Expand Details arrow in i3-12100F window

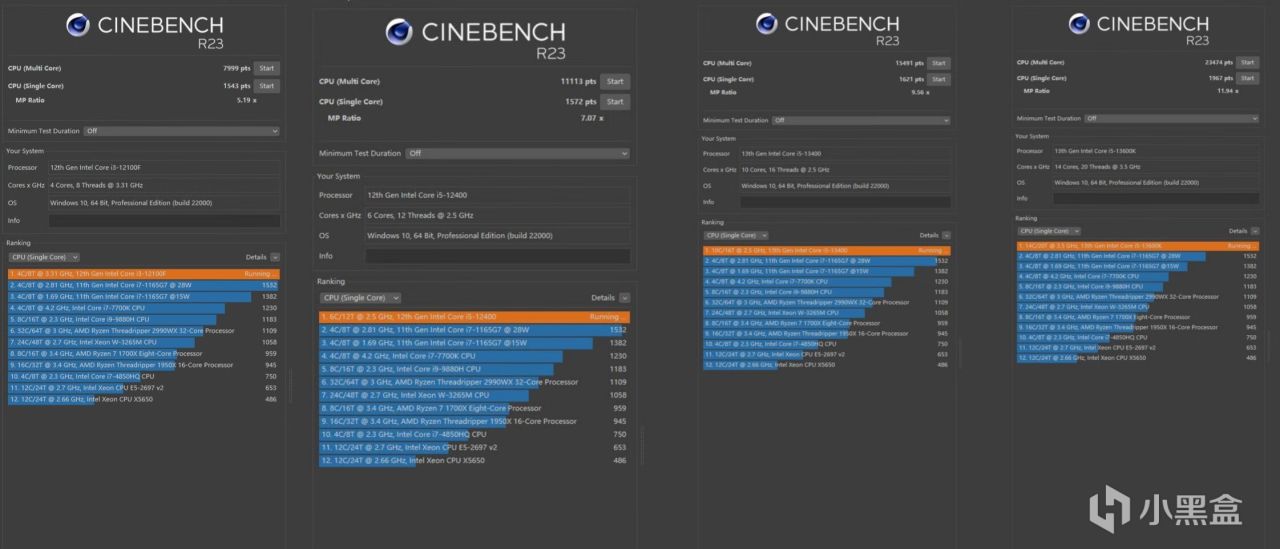[275, 257]
